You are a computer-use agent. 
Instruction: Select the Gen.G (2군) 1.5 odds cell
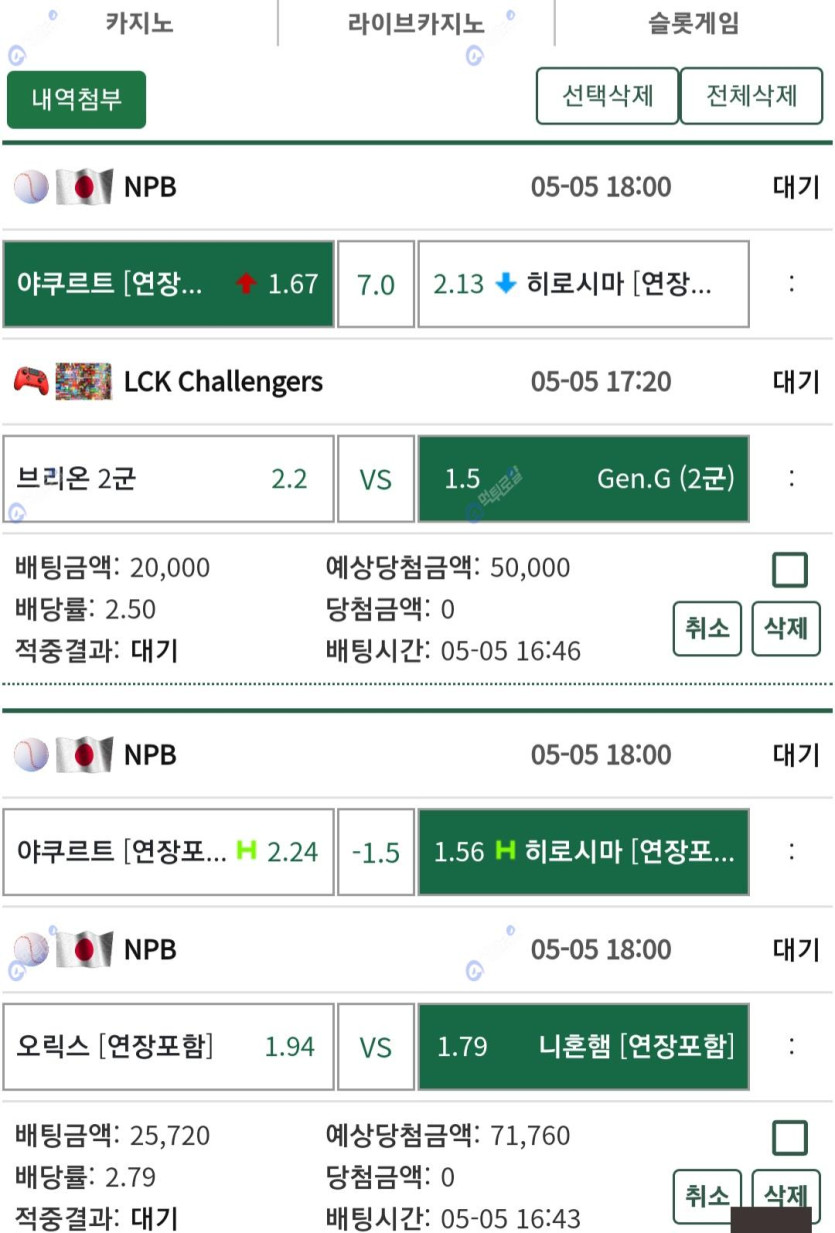(583, 479)
